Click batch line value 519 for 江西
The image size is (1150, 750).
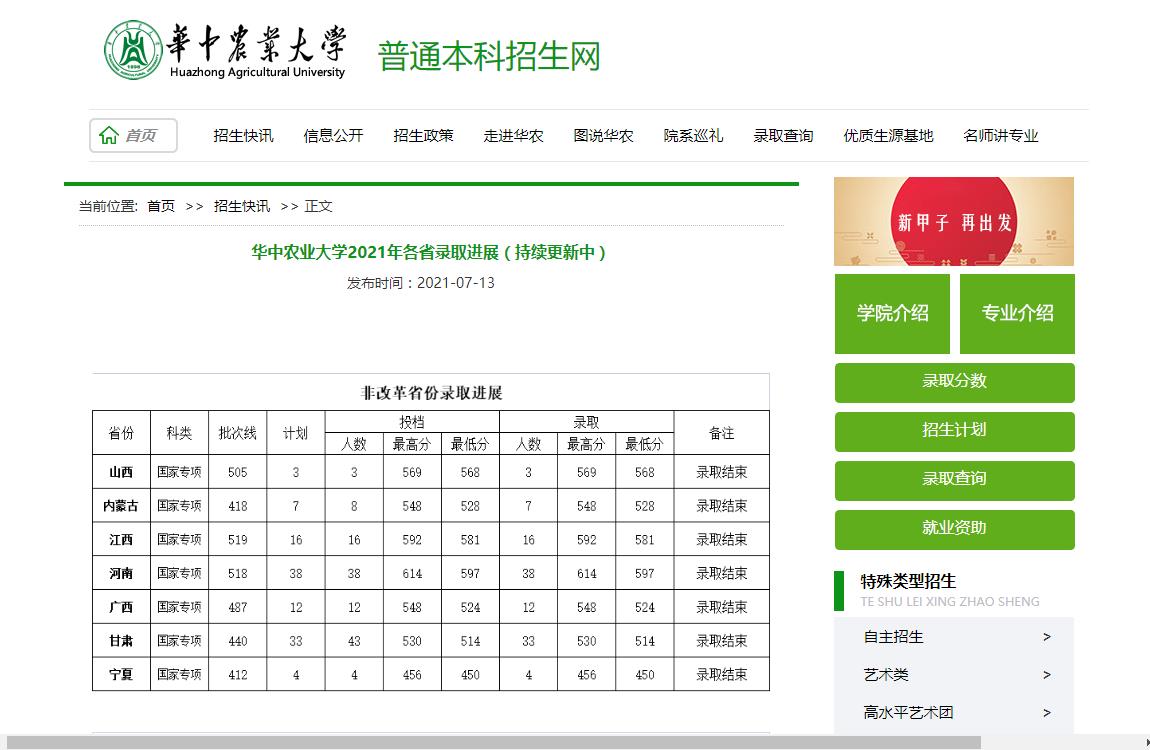[x=238, y=540]
